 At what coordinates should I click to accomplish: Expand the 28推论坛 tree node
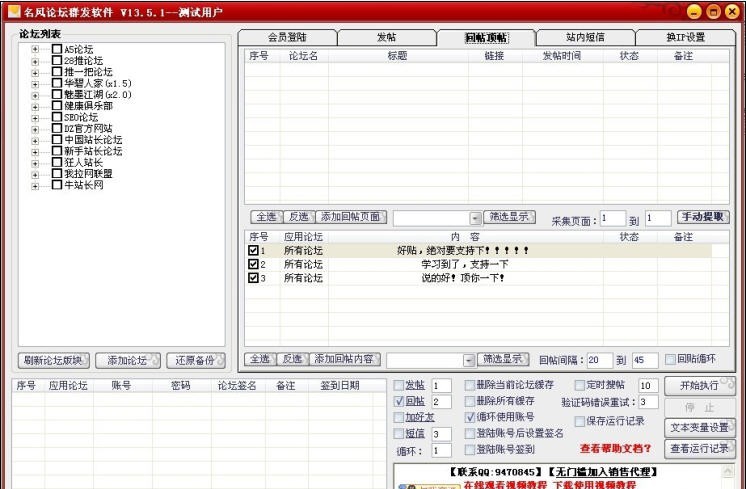click(x=35, y=61)
